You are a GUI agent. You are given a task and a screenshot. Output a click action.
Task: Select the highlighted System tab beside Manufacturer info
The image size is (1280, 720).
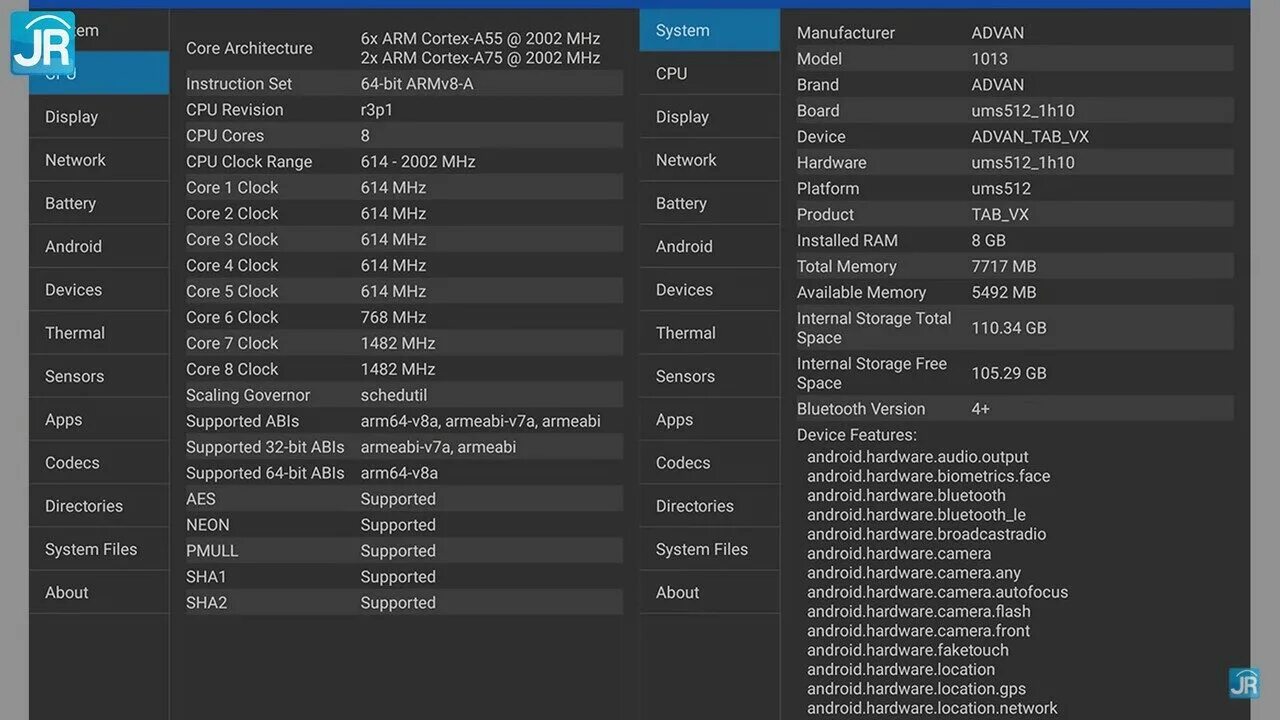tap(710, 30)
